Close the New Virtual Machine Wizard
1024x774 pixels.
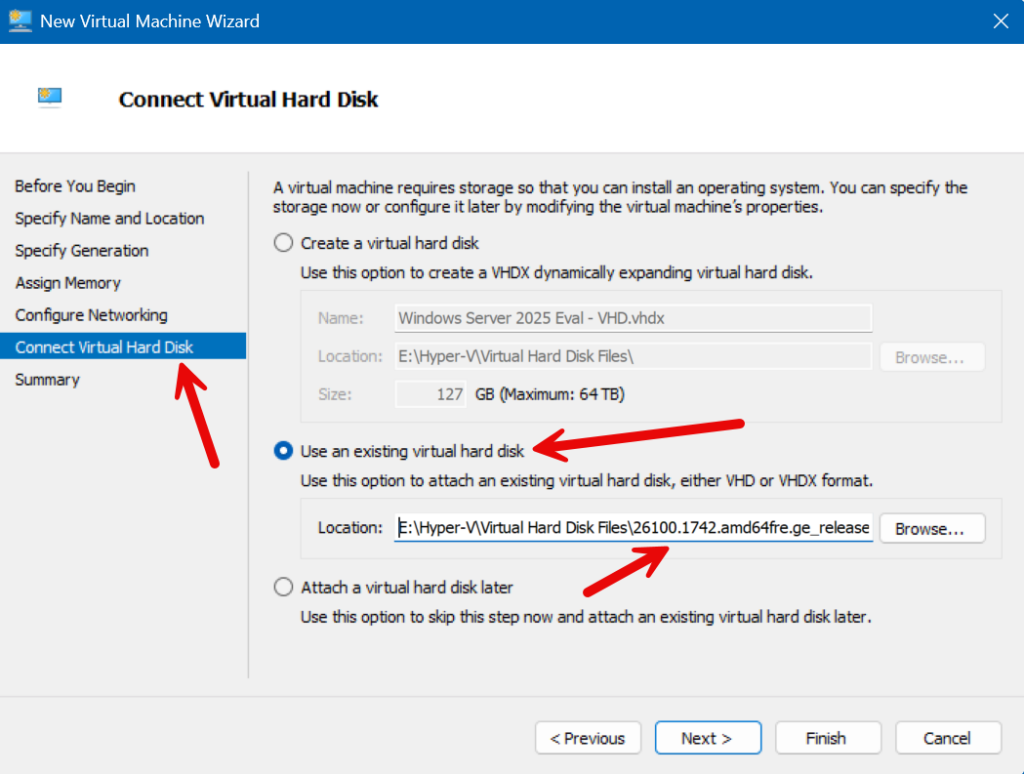(1000, 21)
